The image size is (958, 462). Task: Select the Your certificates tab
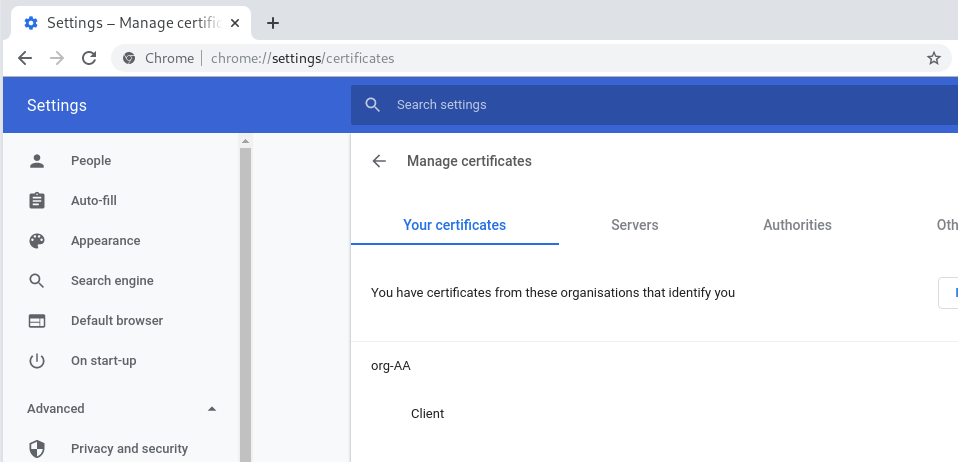(455, 225)
